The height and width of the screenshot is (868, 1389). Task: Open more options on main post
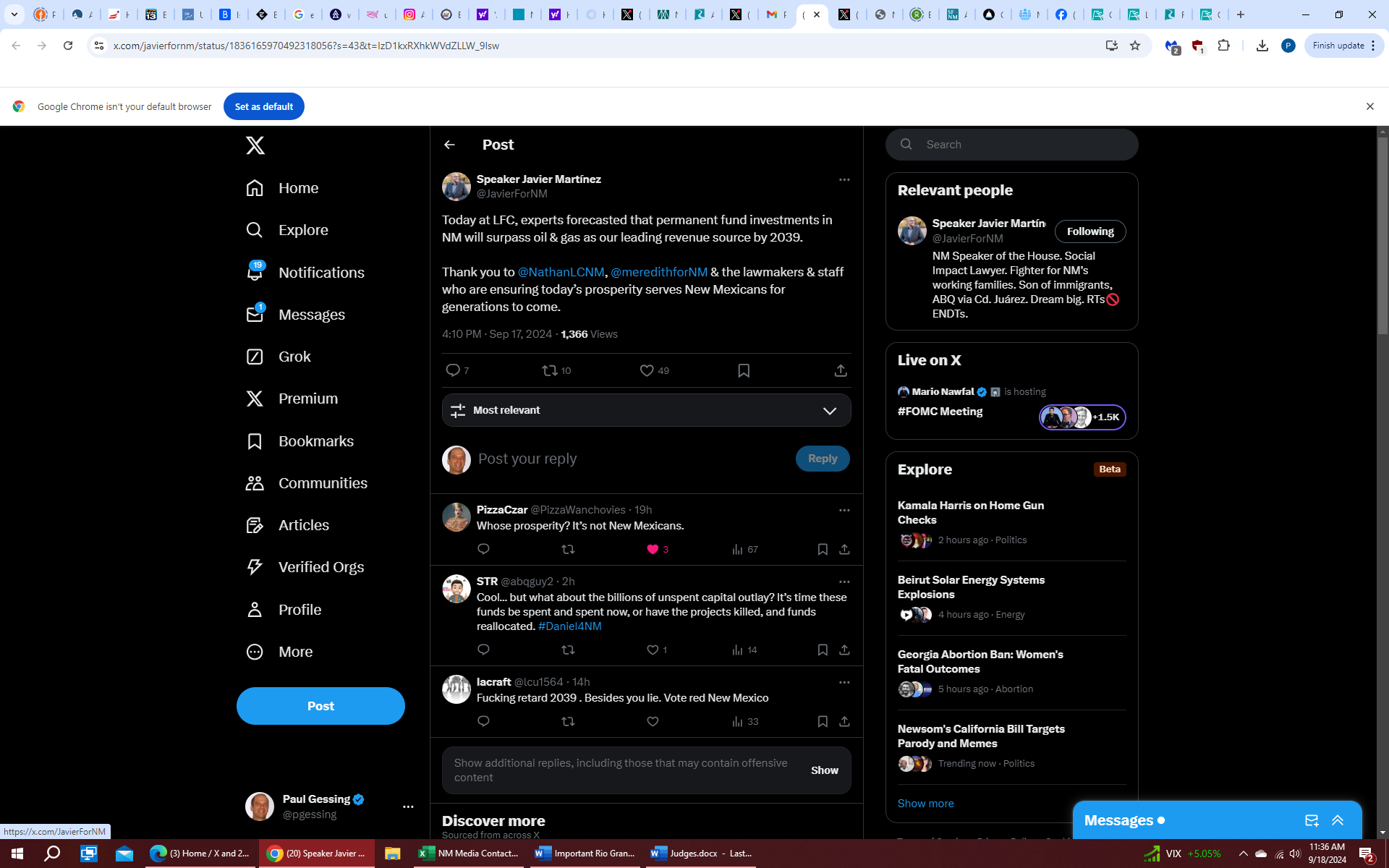[844, 179]
